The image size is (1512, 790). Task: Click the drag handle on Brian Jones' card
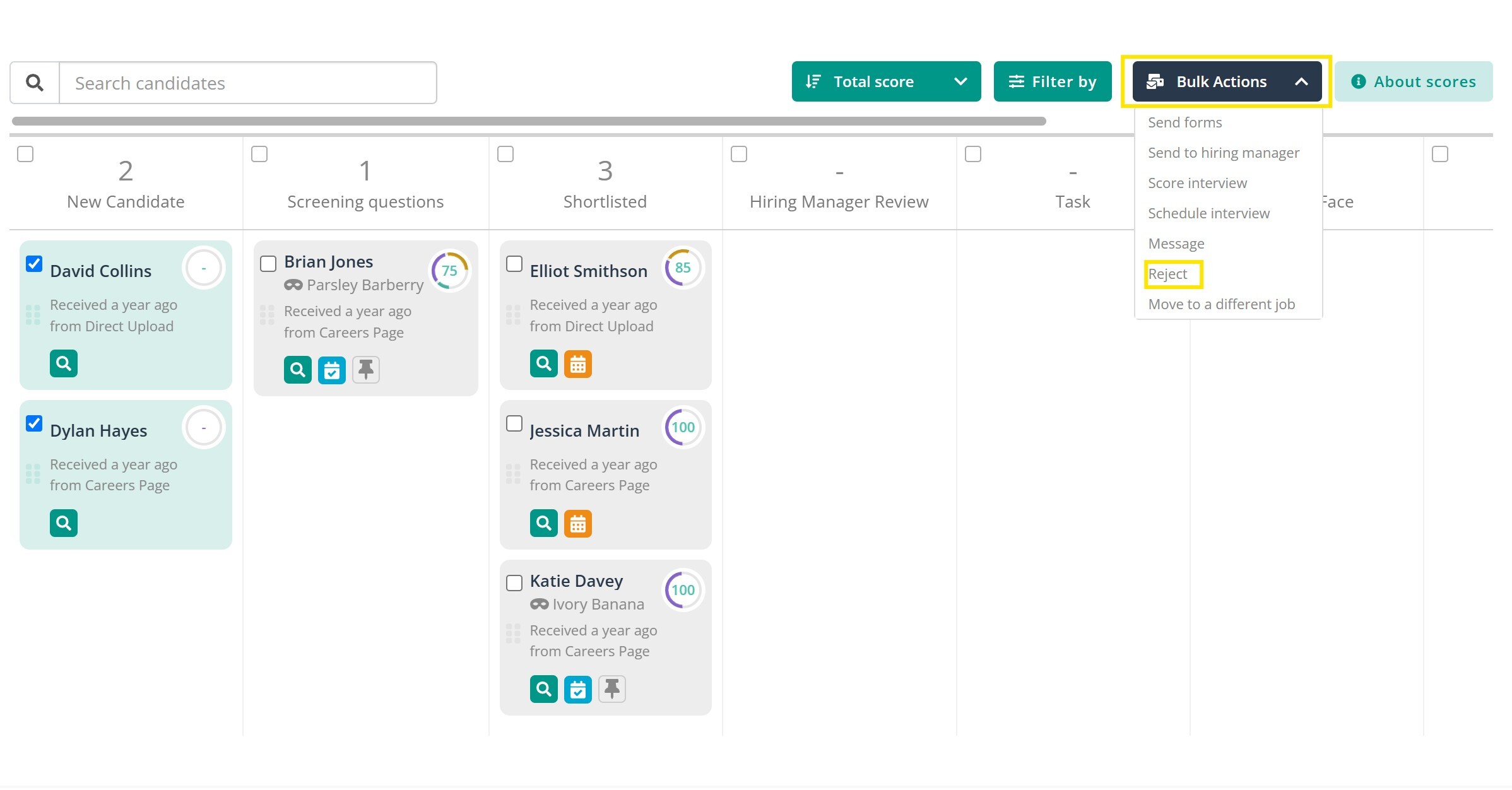pos(268,315)
